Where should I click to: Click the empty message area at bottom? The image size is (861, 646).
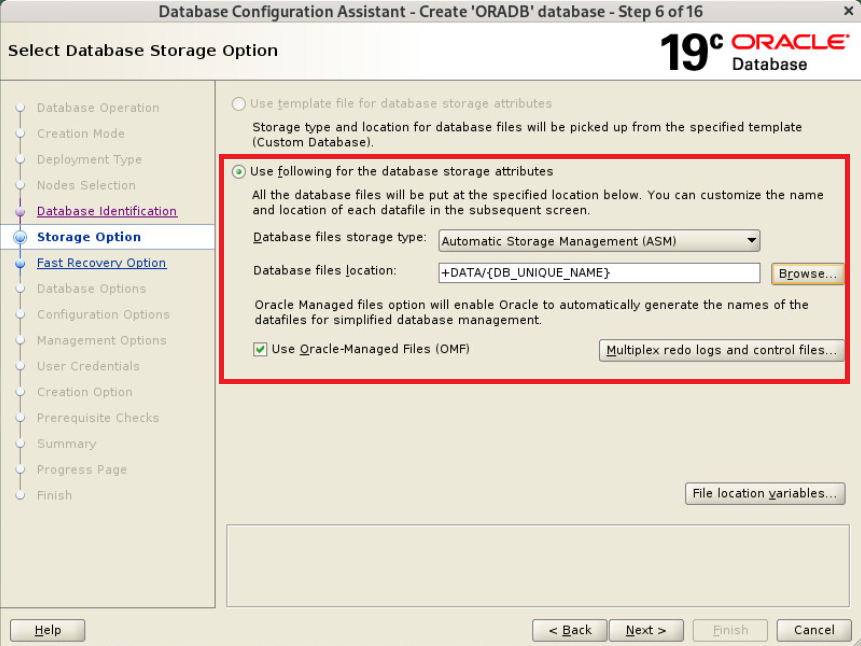coord(538,565)
